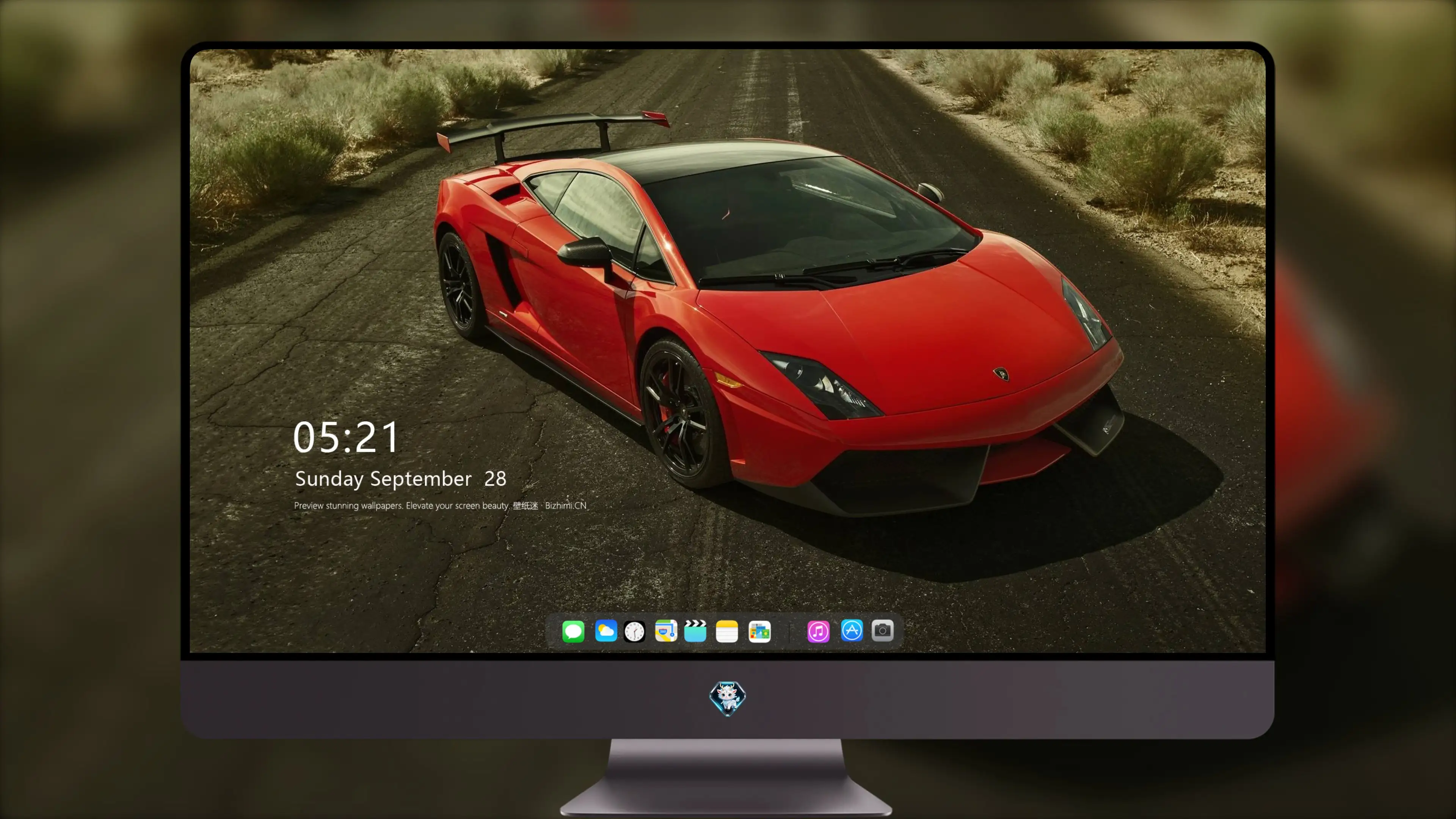The image size is (1456, 819).
Task: Open the Maps app in the dock
Action: click(x=666, y=631)
